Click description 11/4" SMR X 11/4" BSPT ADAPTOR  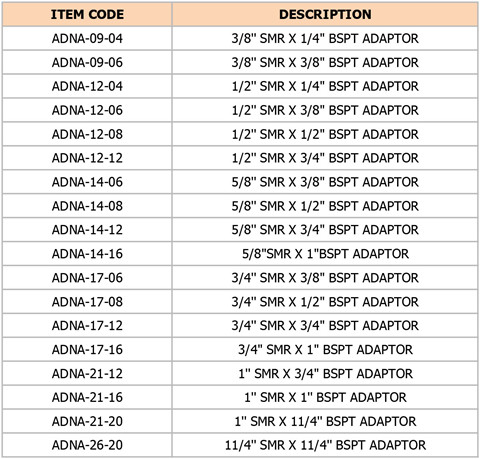[x=325, y=445]
